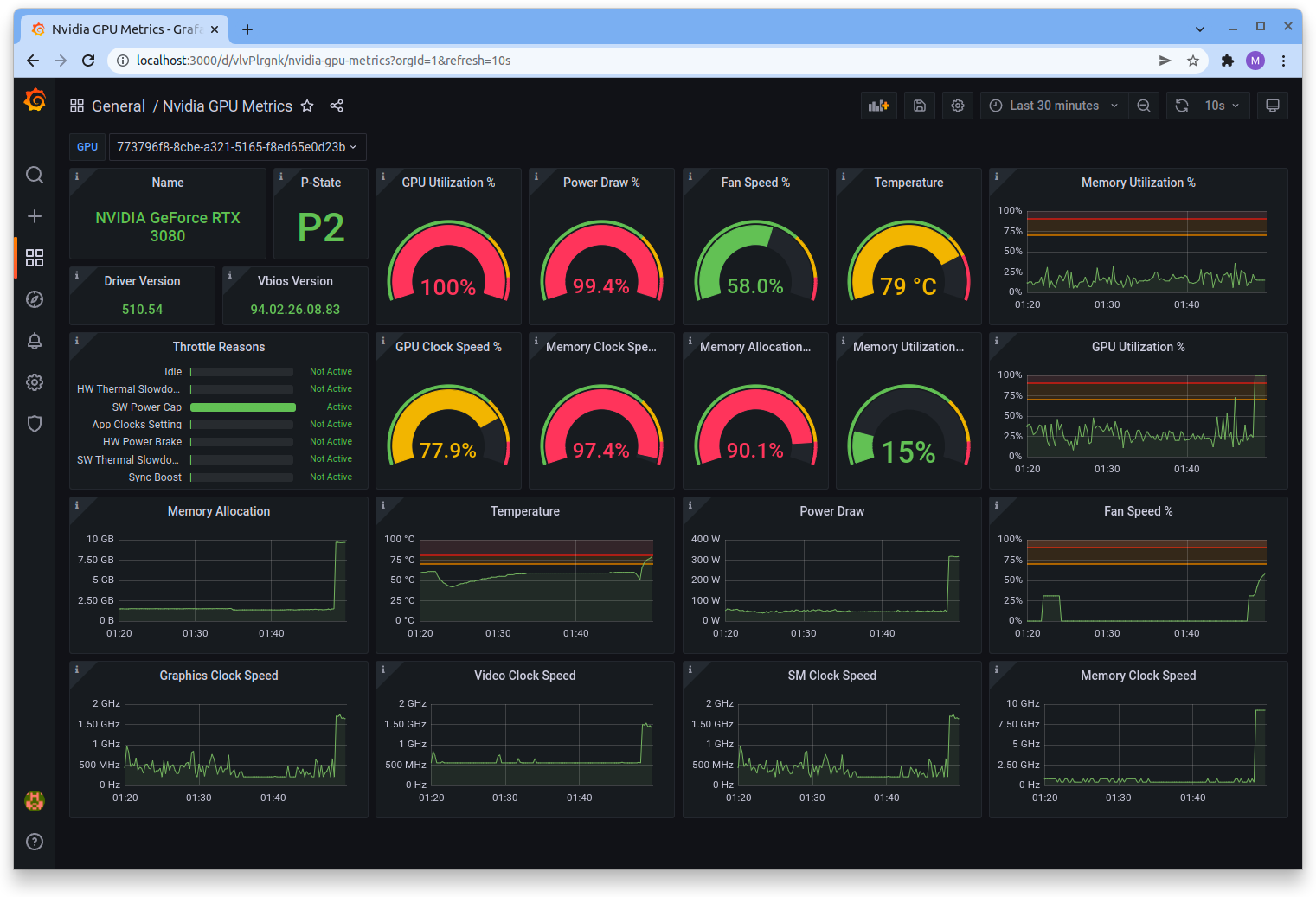Open the Explore compass icon in sidebar
This screenshot has width=1316, height=897.
click(34, 298)
